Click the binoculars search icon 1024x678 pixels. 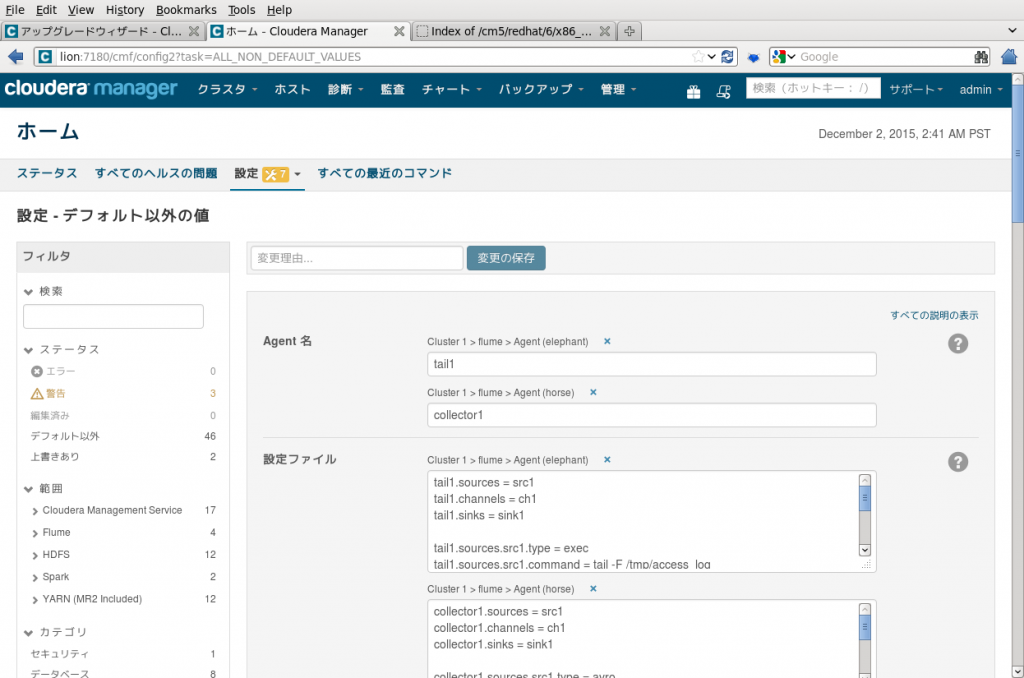click(x=981, y=57)
